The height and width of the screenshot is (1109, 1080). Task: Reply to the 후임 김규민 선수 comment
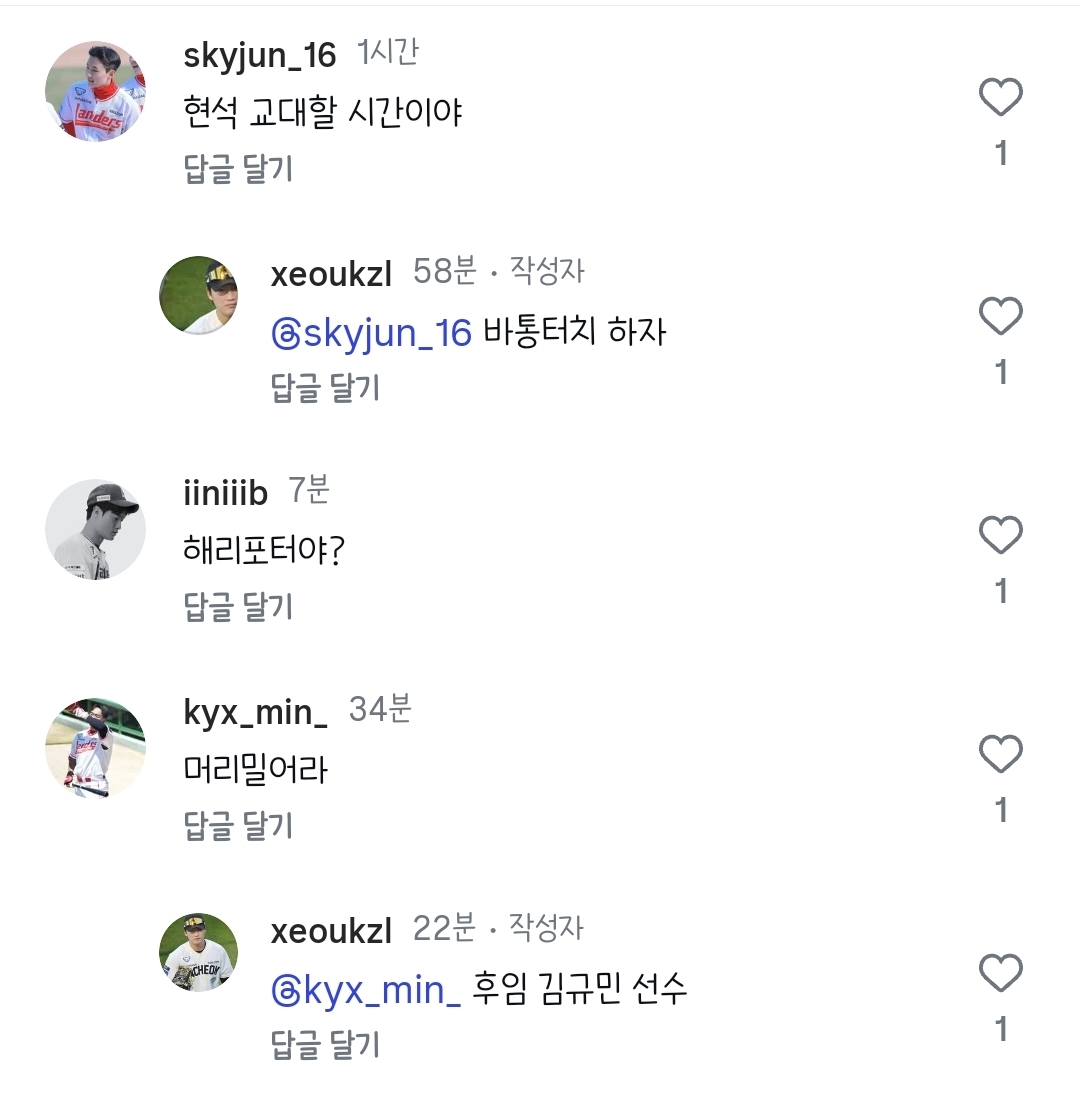coord(325,1045)
